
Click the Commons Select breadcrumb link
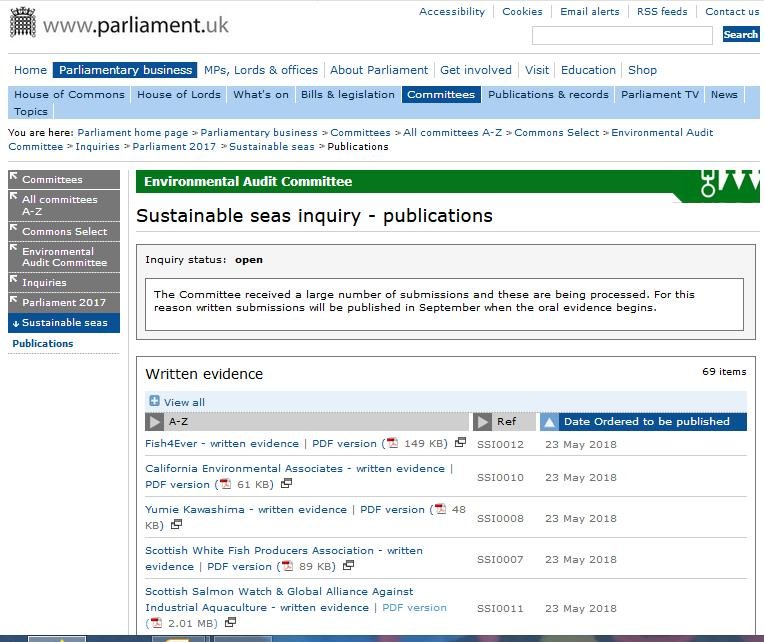(x=556, y=132)
